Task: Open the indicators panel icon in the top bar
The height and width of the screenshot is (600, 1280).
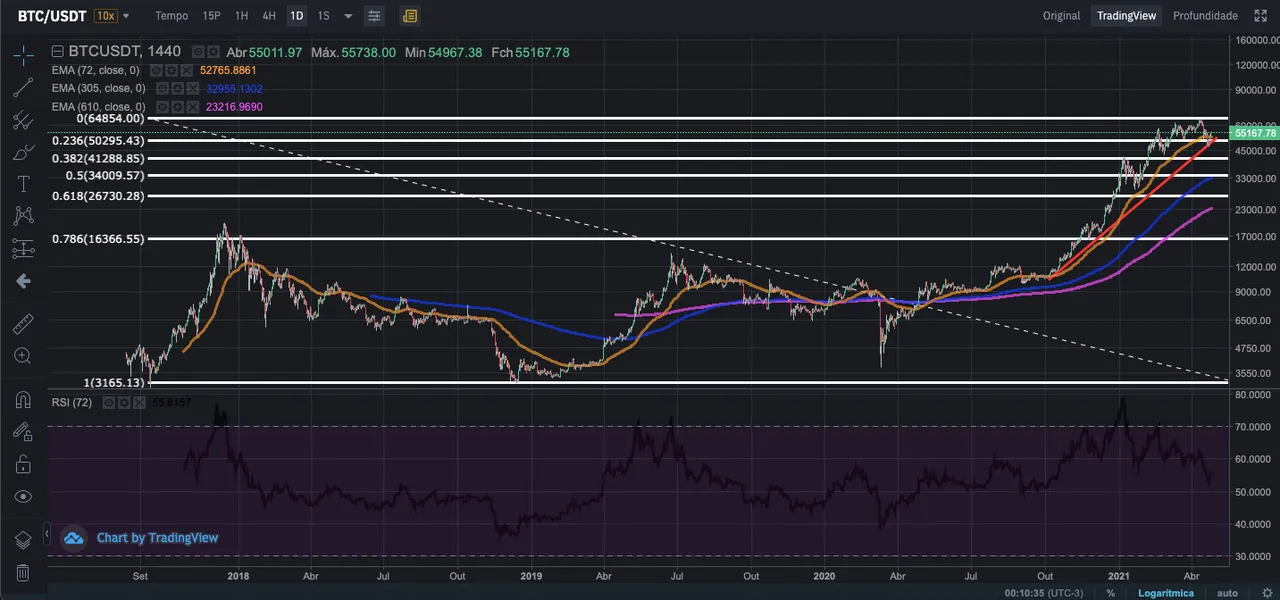Action: (409, 16)
